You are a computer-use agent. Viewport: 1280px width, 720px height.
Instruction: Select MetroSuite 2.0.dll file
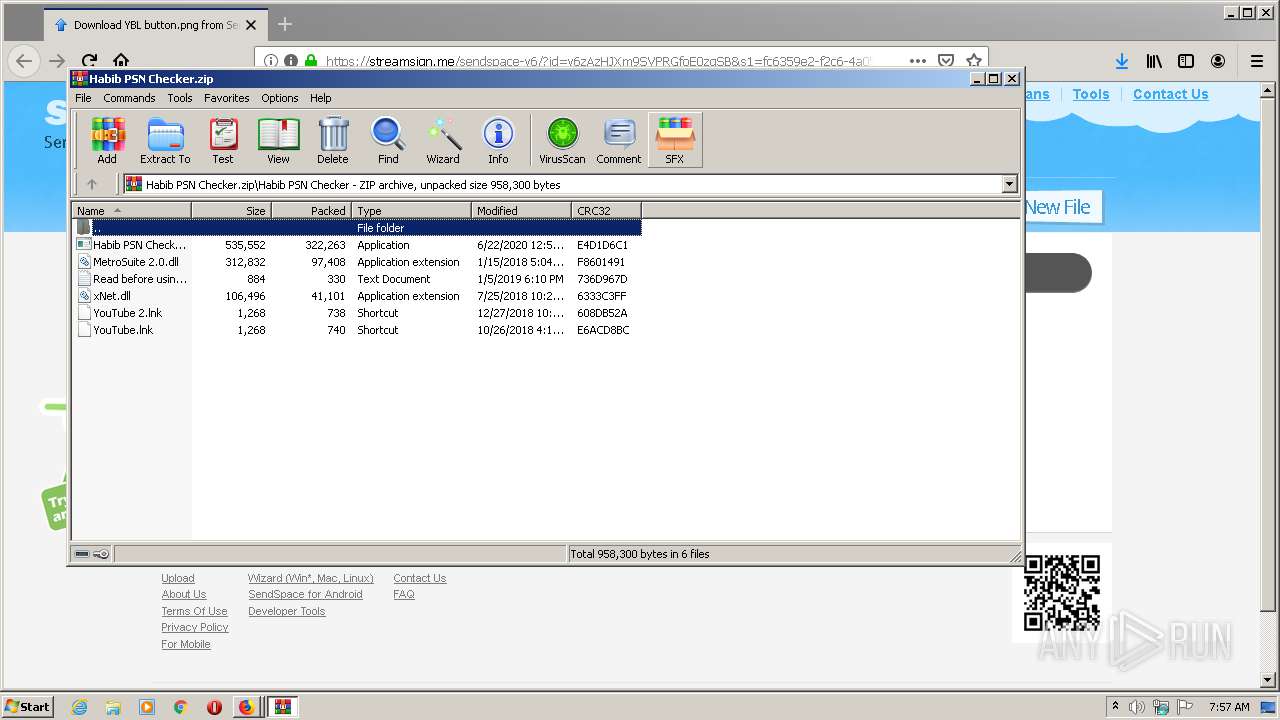point(357,262)
